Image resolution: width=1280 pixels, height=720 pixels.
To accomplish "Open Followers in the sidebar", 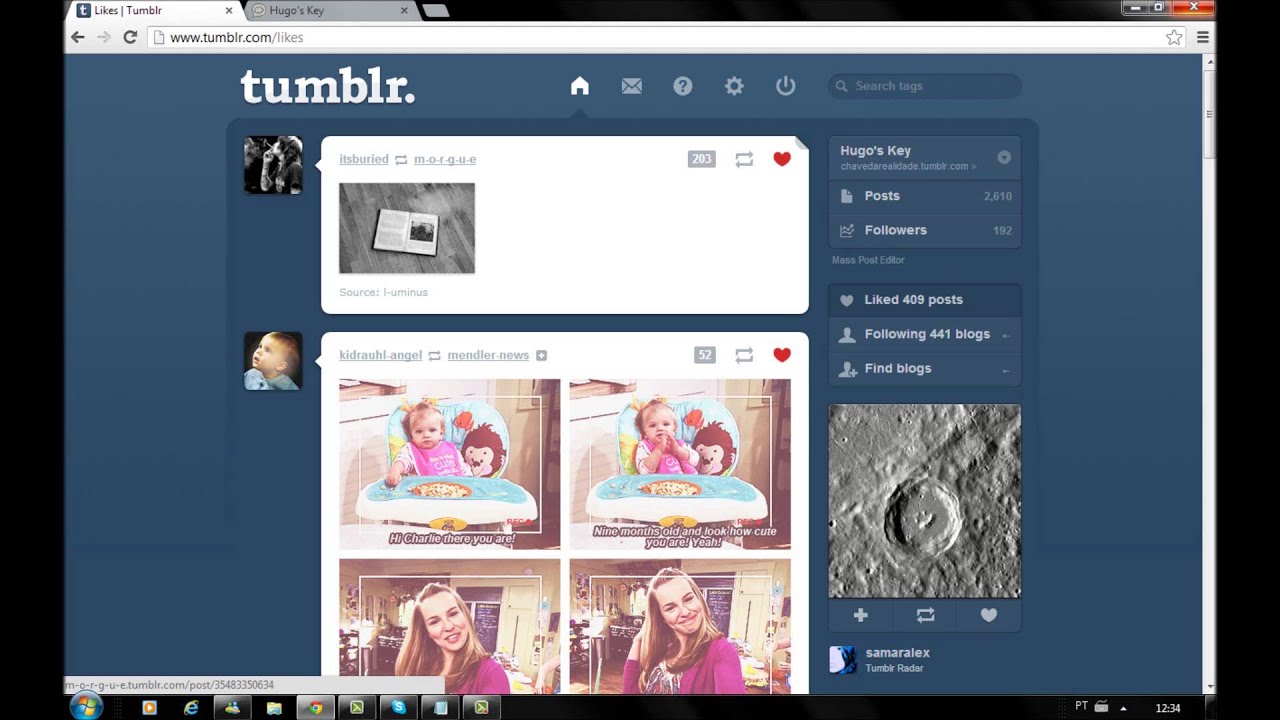I will (925, 230).
